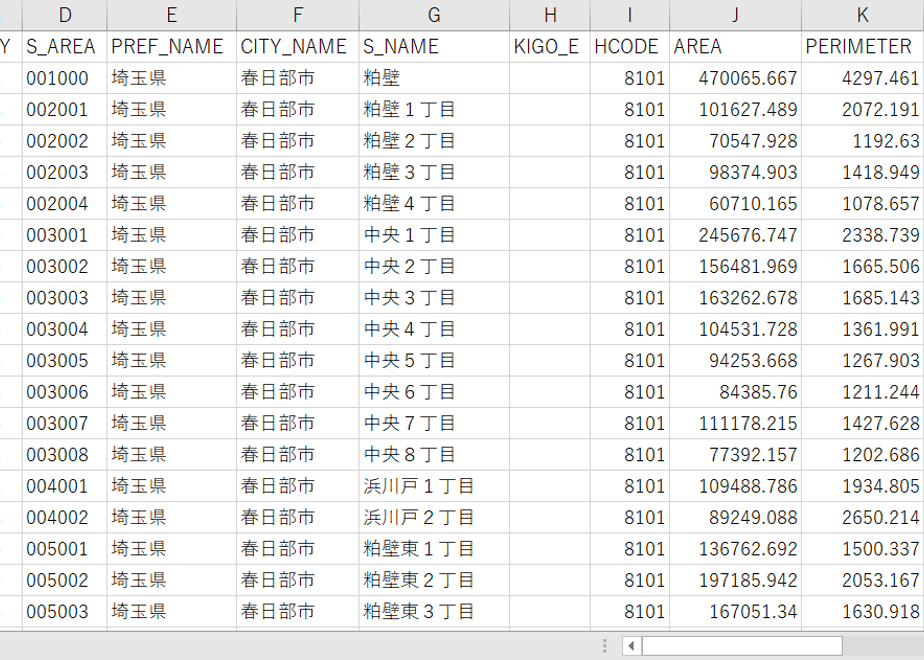Viewport: 924px width, 660px height.
Task: Select the S_NAME cell 中央４丁目
Action: point(434,329)
